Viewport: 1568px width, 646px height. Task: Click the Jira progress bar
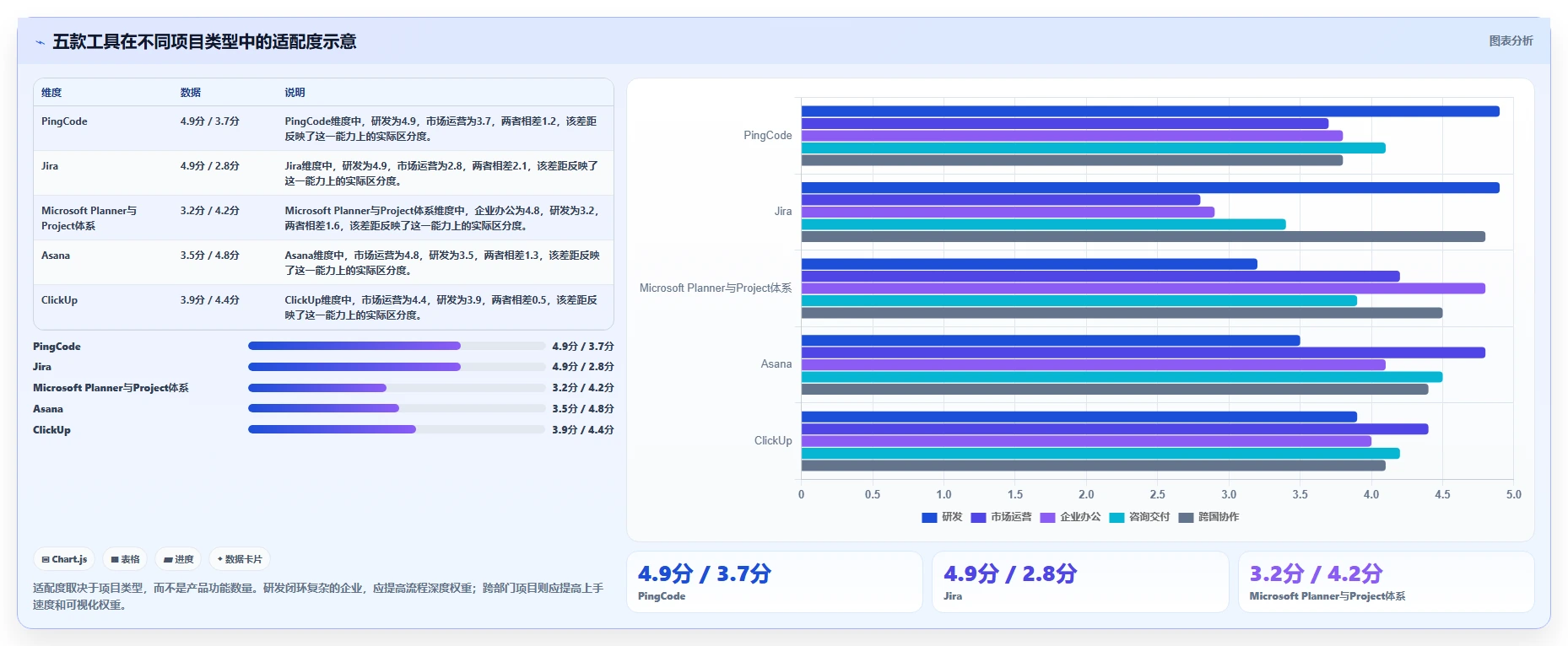point(397,367)
